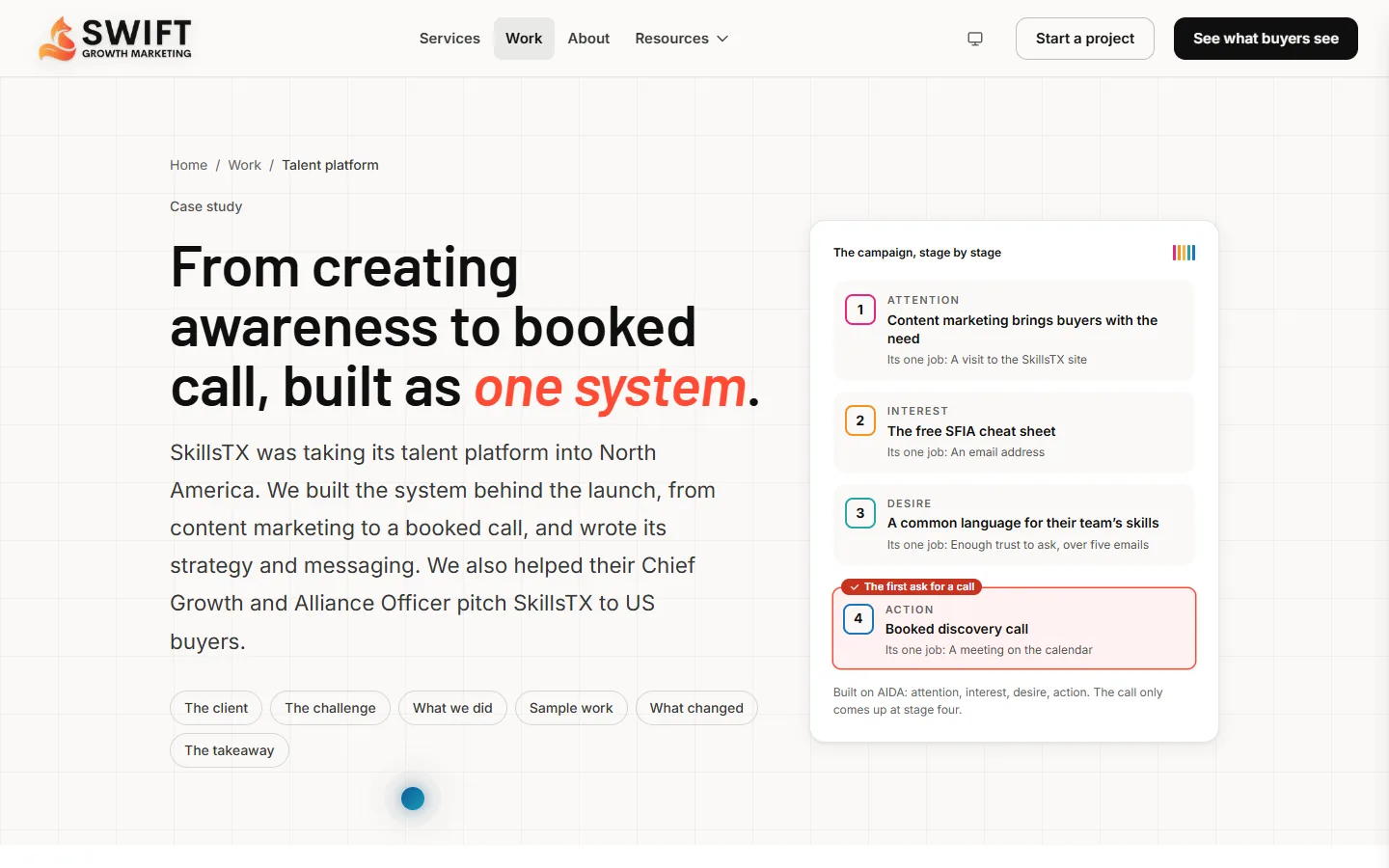Jump to Sample work section

coord(571,708)
